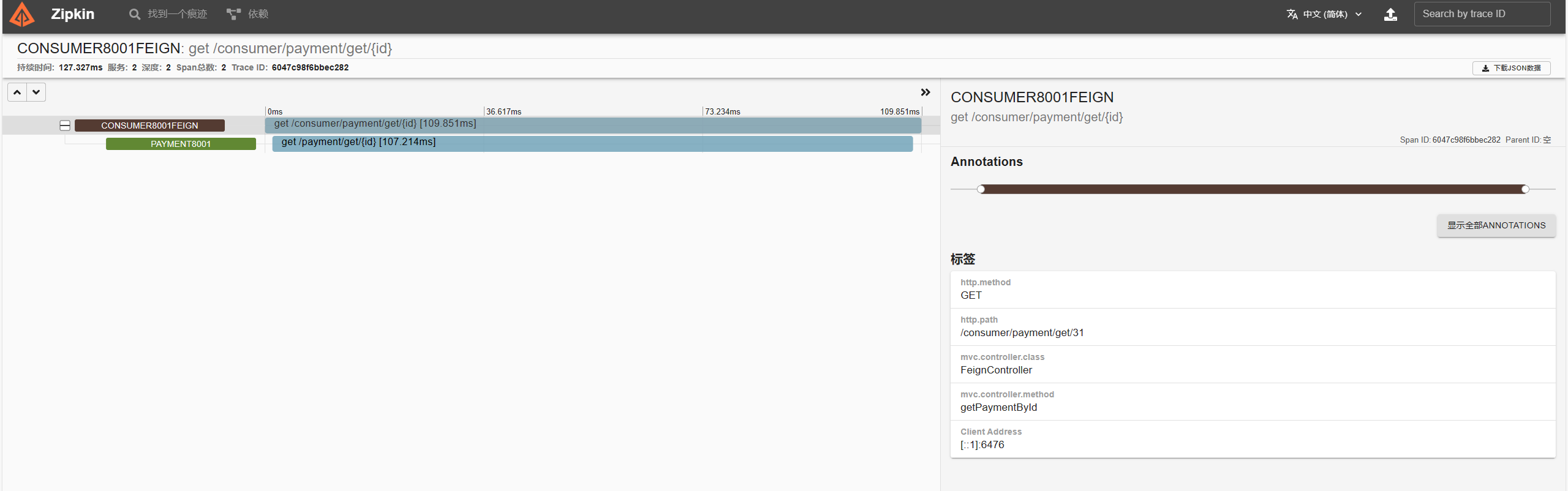The width and height of the screenshot is (1568, 491).
Task: Select the CONSUMER8001FEIGN service label row
Action: coord(149,126)
